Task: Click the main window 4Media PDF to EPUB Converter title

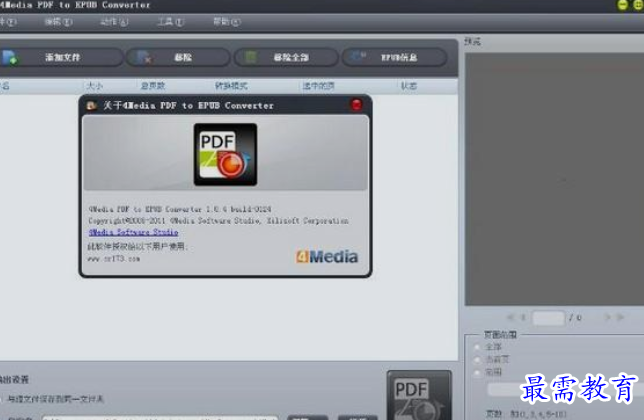Action: pyautogui.click(x=75, y=5)
